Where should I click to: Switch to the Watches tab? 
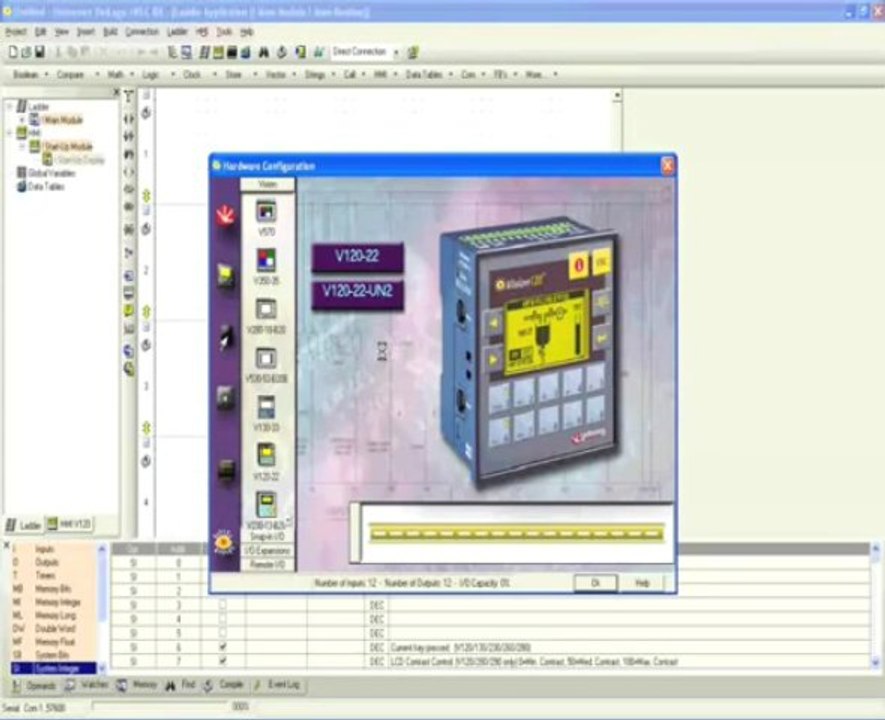[x=86, y=685]
